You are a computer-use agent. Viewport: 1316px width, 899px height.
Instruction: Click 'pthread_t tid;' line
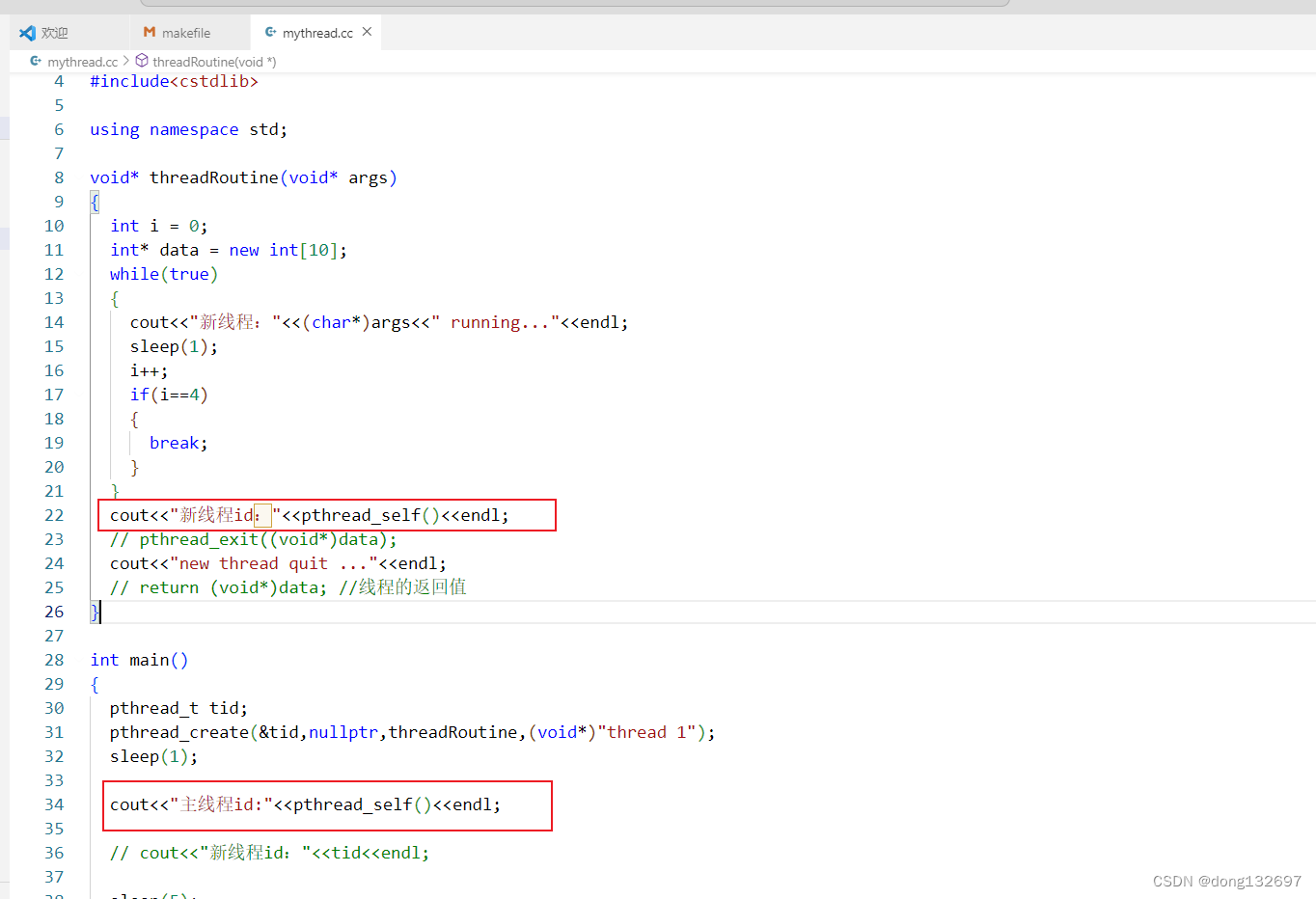point(178,708)
